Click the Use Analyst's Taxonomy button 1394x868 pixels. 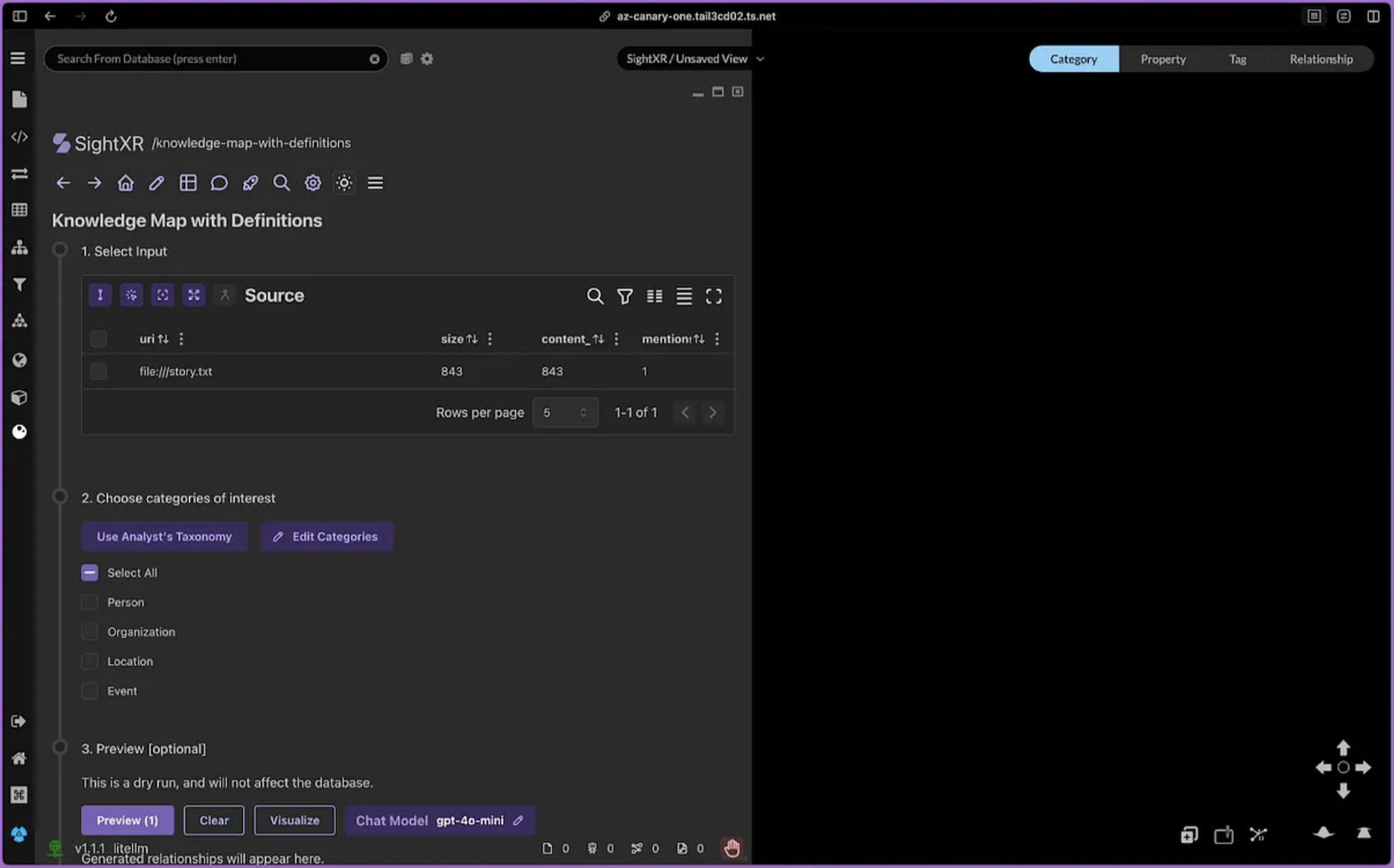click(x=164, y=537)
